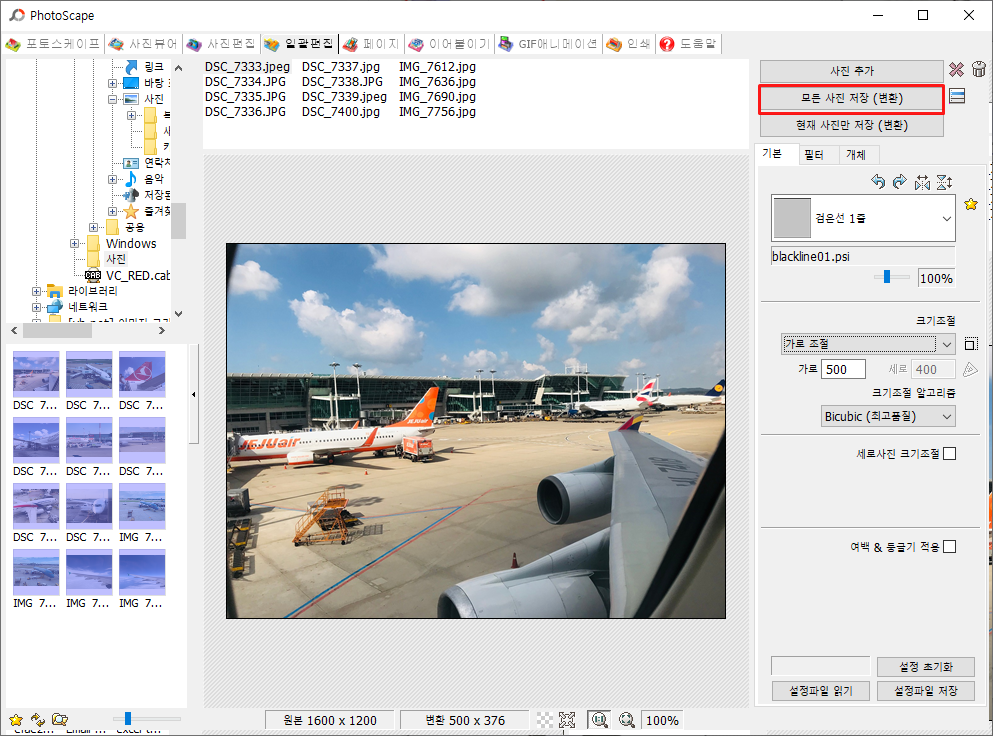This screenshot has height=736, width=993.
Task: Click the zoom magnifier icon beside 100%
Action: point(626,720)
